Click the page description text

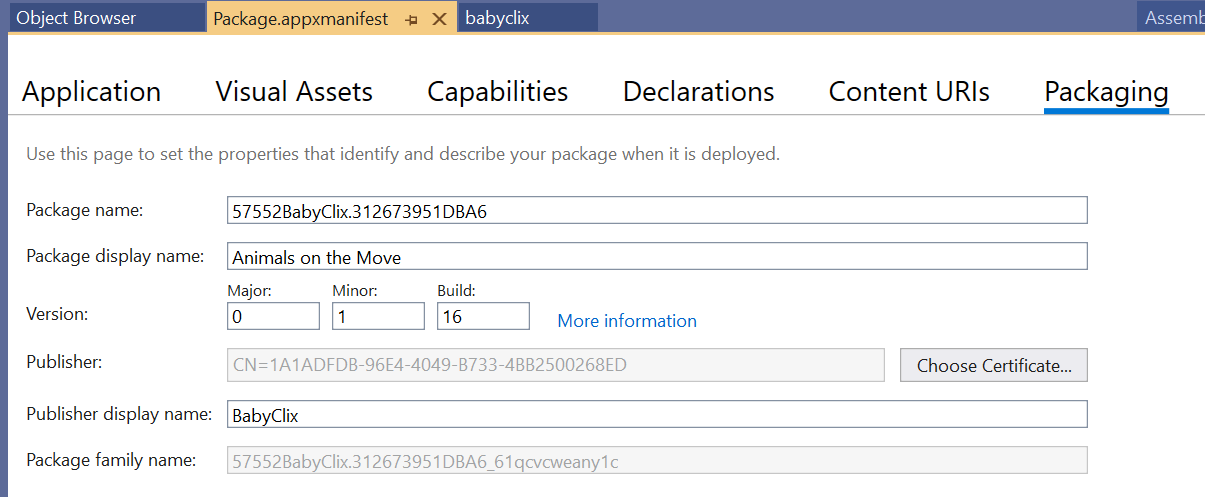coord(402,155)
